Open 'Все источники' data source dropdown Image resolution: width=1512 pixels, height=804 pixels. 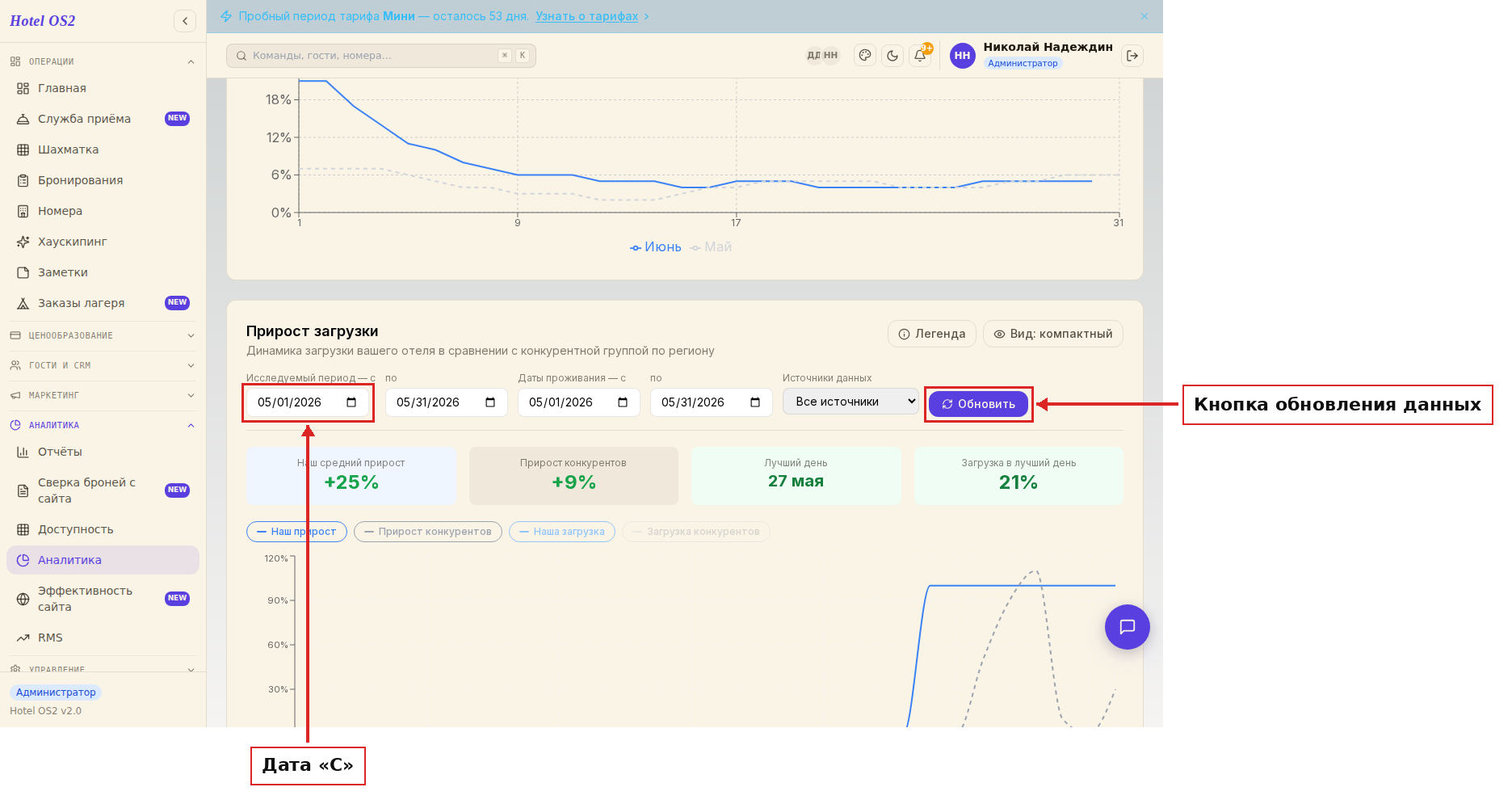pos(850,402)
